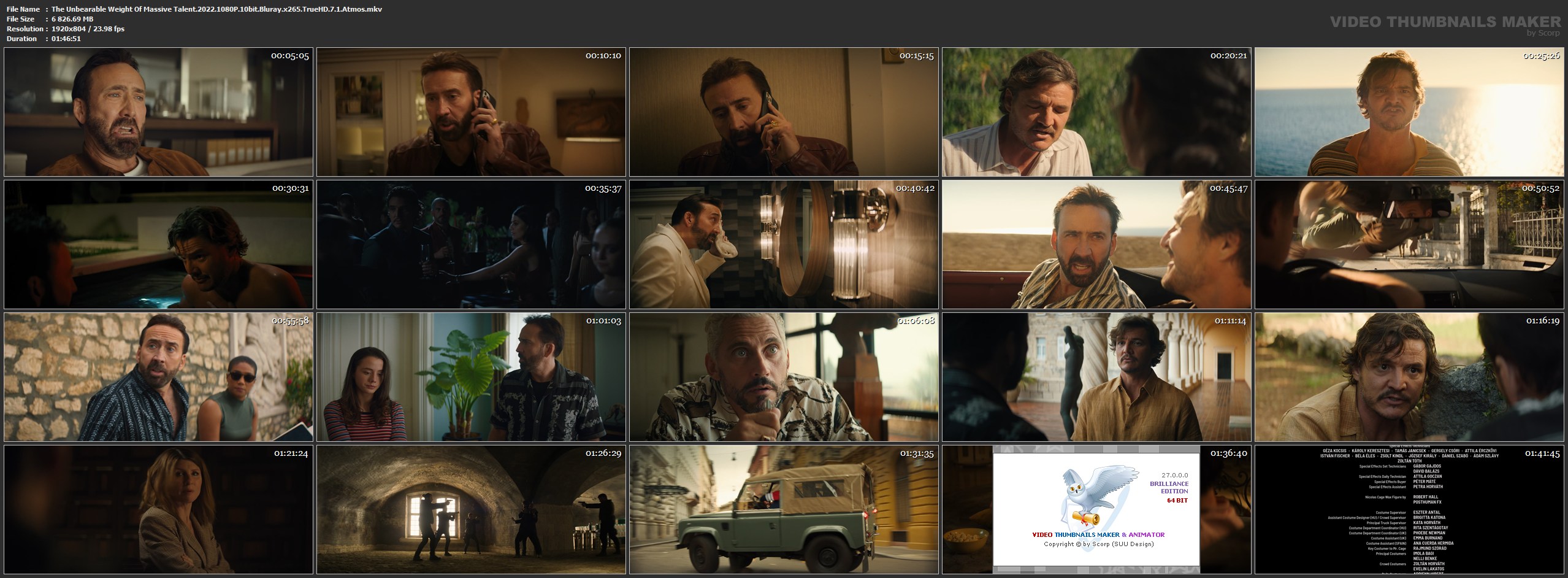Screen dimensions: 1568x578
Task: Open the gray-haired man frame at 01:06:08
Action: point(784,377)
